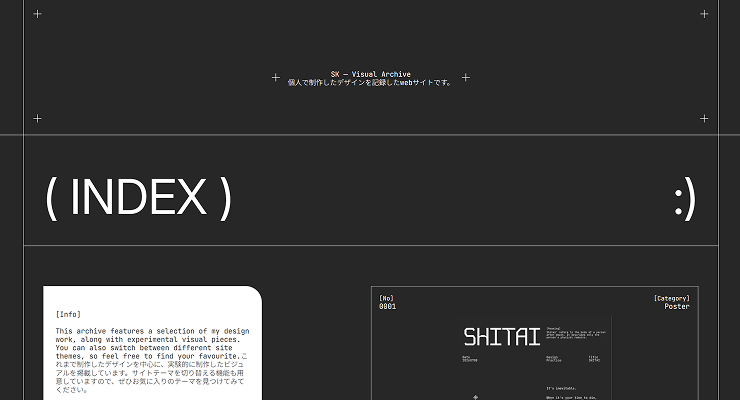This screenshot has width=740, height=400.
Task: Open the SK – Visual Archive title link
Action: click(370, 74)
